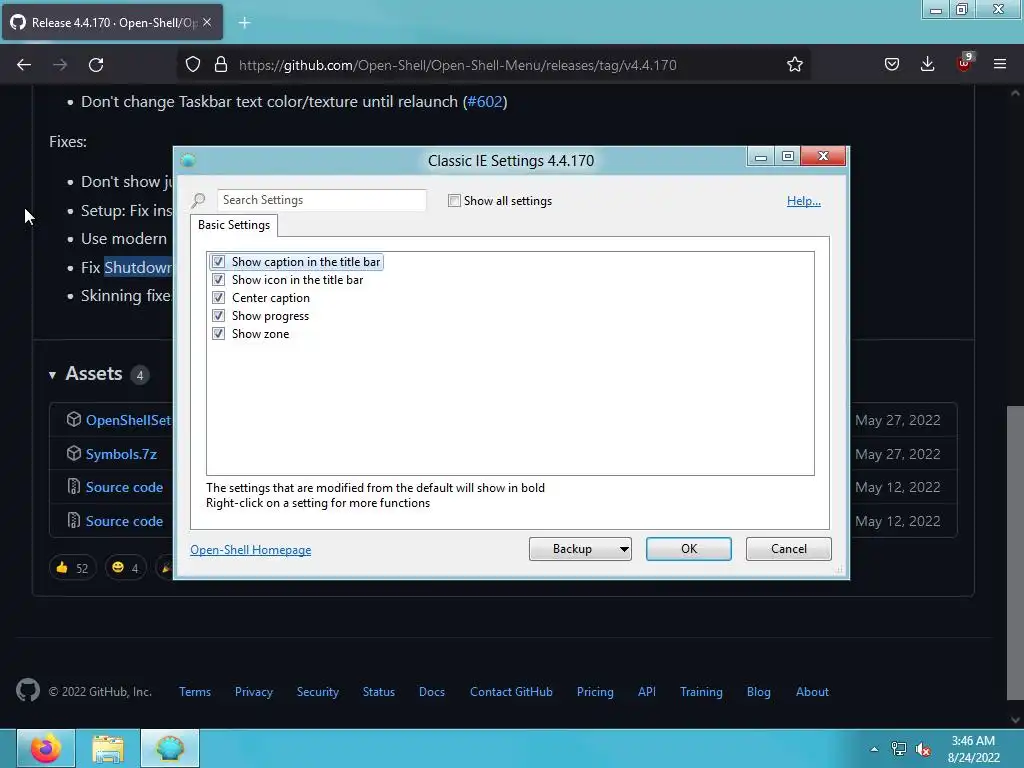1024x768 pixels.
Task: Toggle the Show progress checkbox
Action: (218, 315)
